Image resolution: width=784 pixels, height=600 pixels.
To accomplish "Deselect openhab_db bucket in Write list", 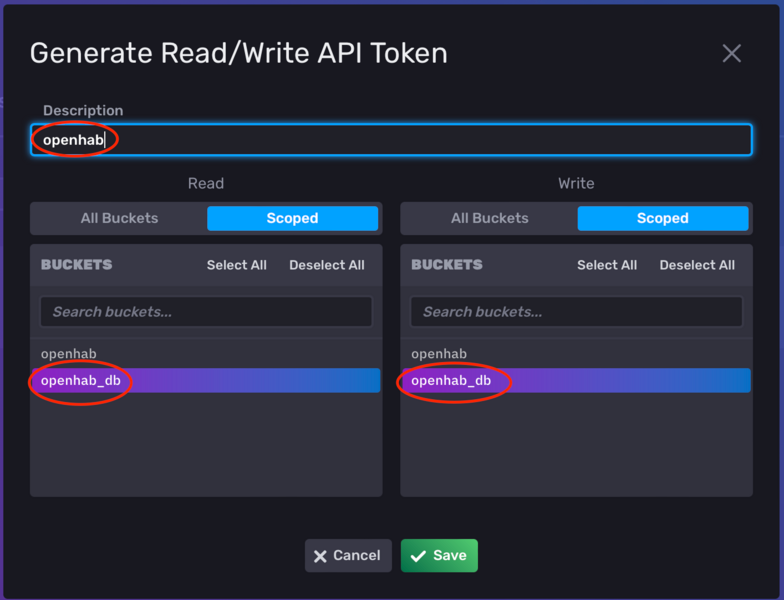I will [576, 381].
